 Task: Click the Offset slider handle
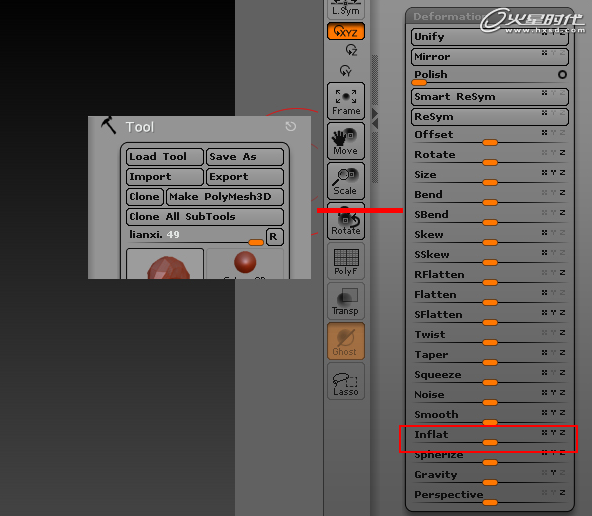pyautogui.click(x=490, y=143)
